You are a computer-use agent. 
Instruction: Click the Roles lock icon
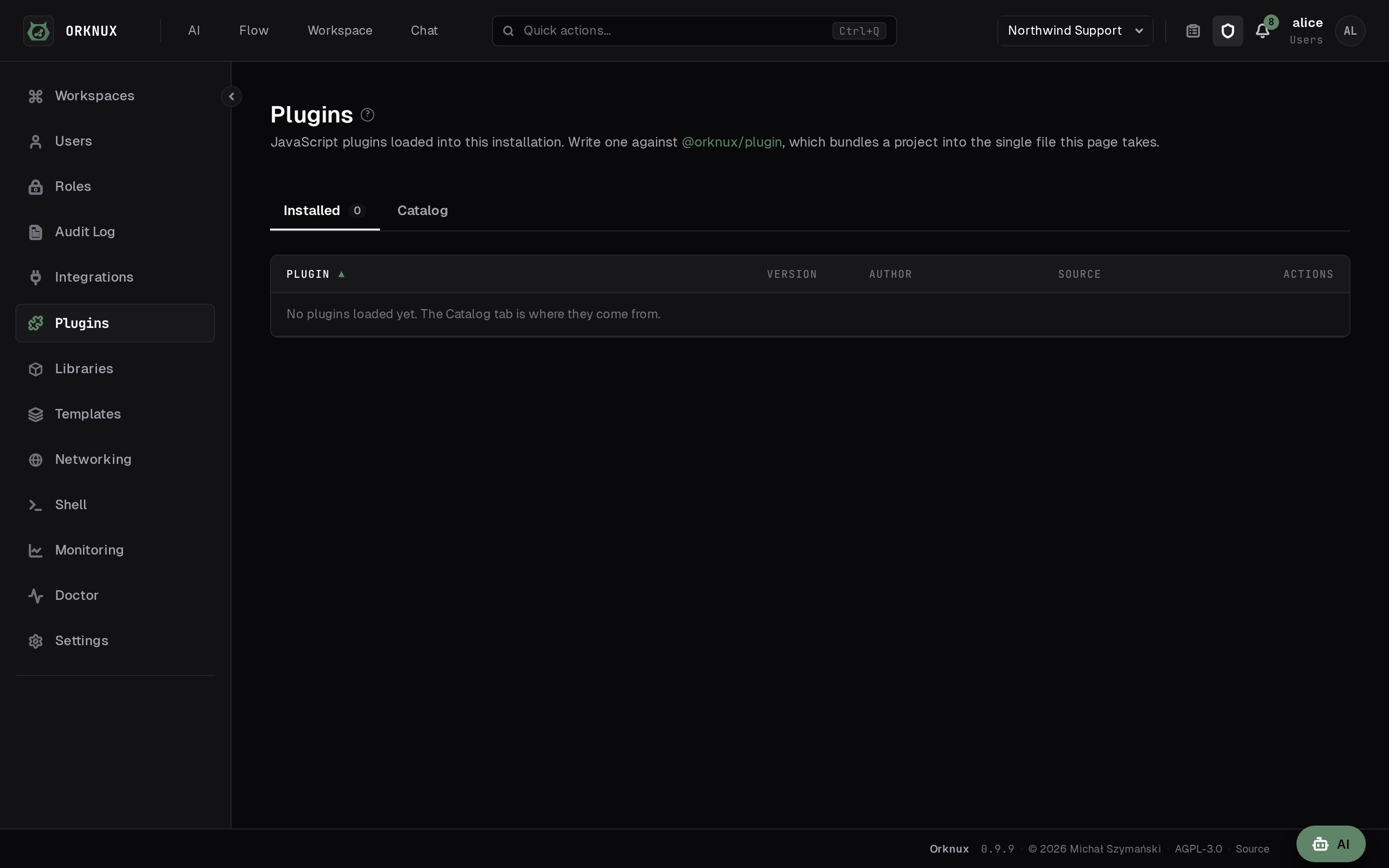coord(36,187)
